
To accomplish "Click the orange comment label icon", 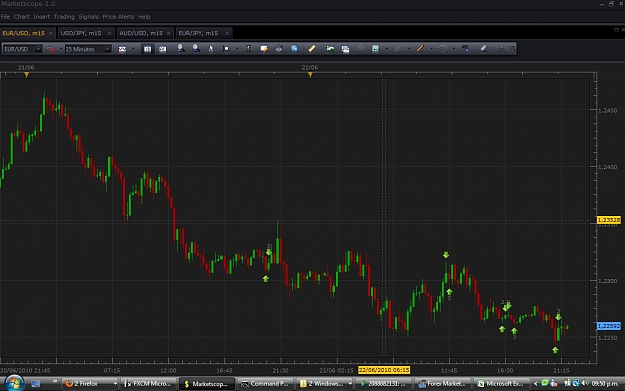I will coord(264,49).
